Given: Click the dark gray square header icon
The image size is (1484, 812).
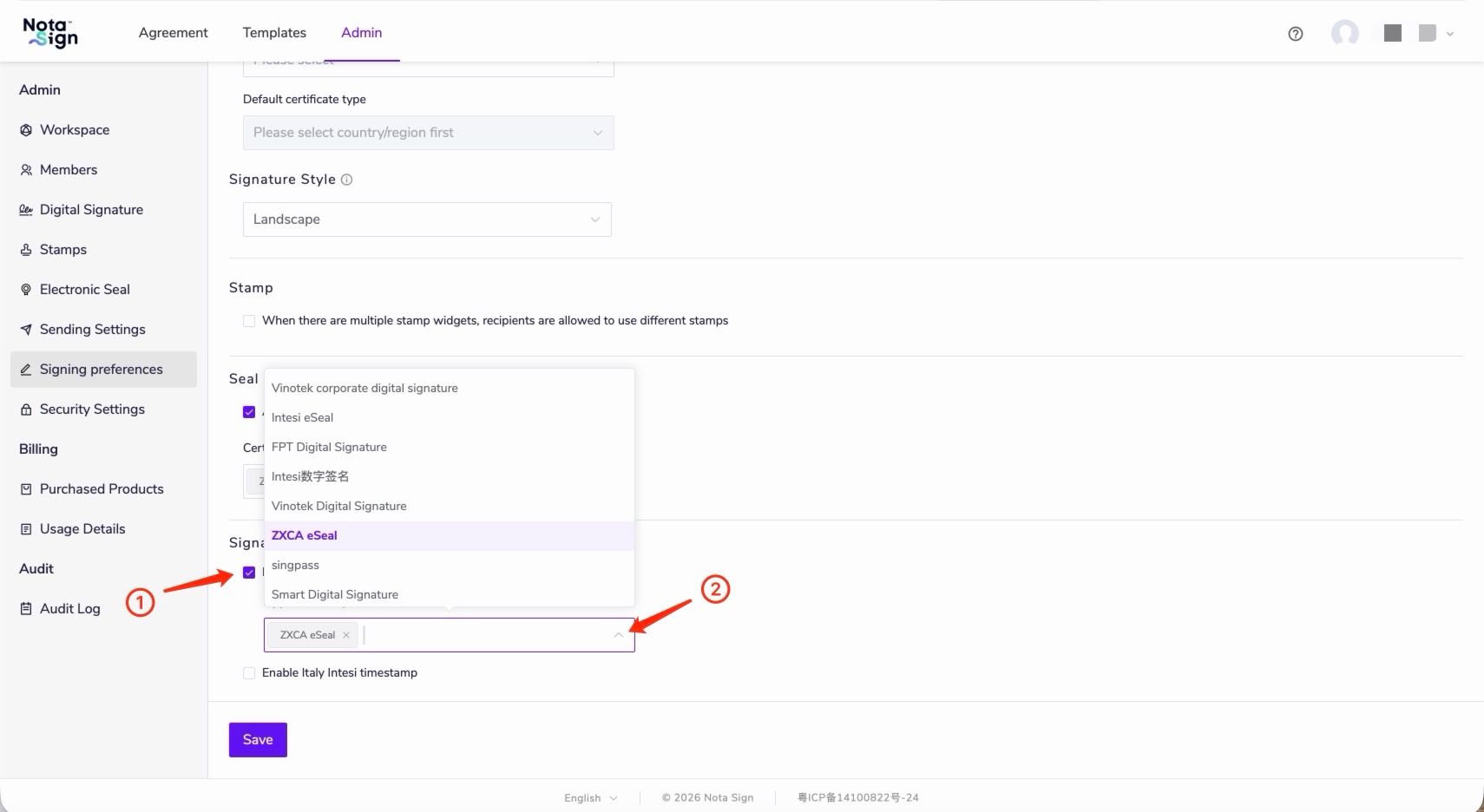Looking at the screenshot, I should [1393, 33].
